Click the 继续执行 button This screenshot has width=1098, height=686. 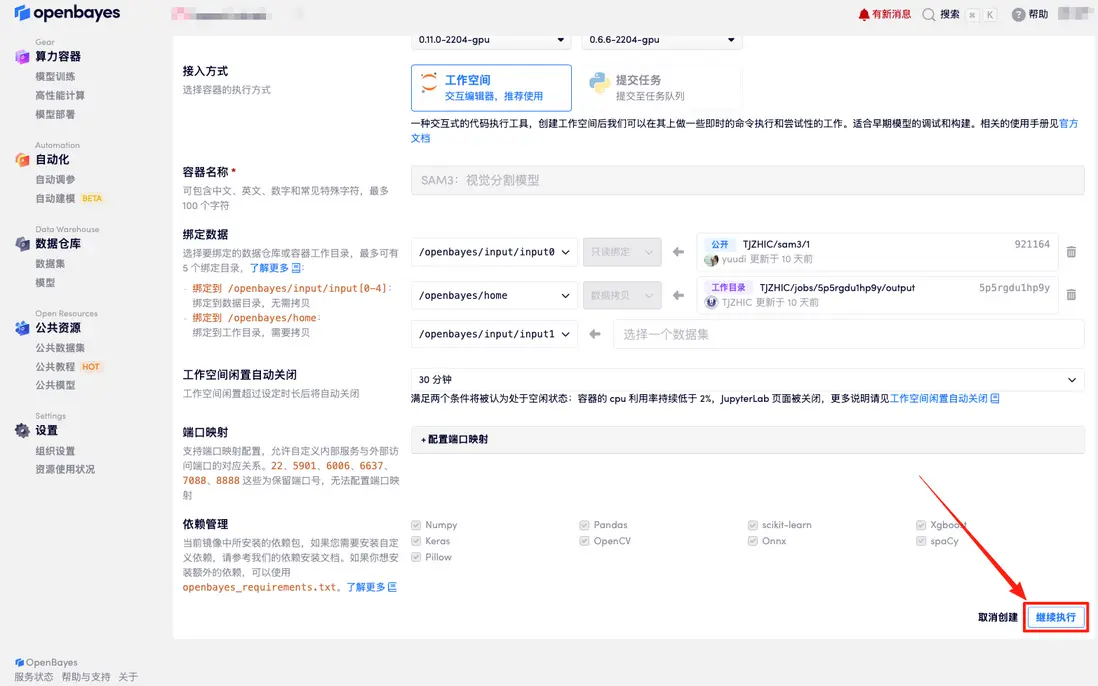[x=1055, y=616]
